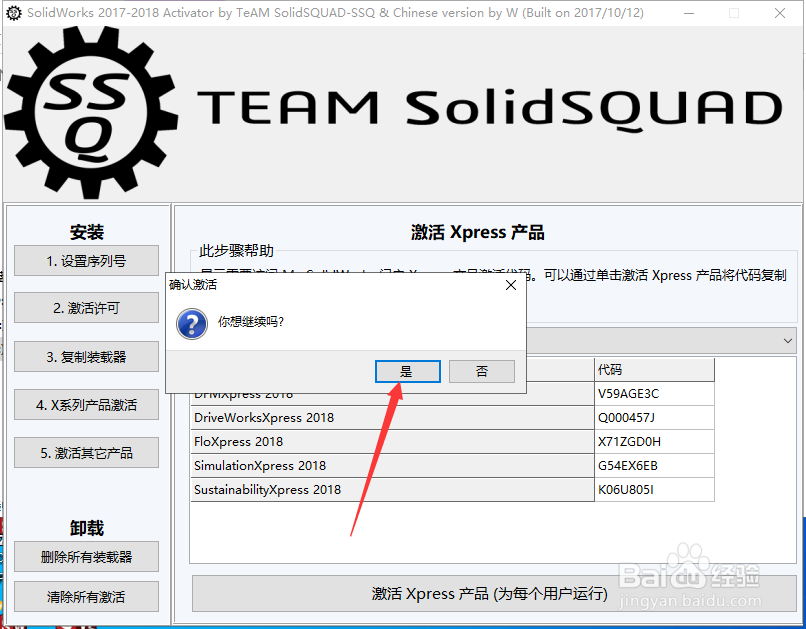806x629 pixels.
Task: Select the SimulationXpress 2018 row
Action: (x=393, y=466)
